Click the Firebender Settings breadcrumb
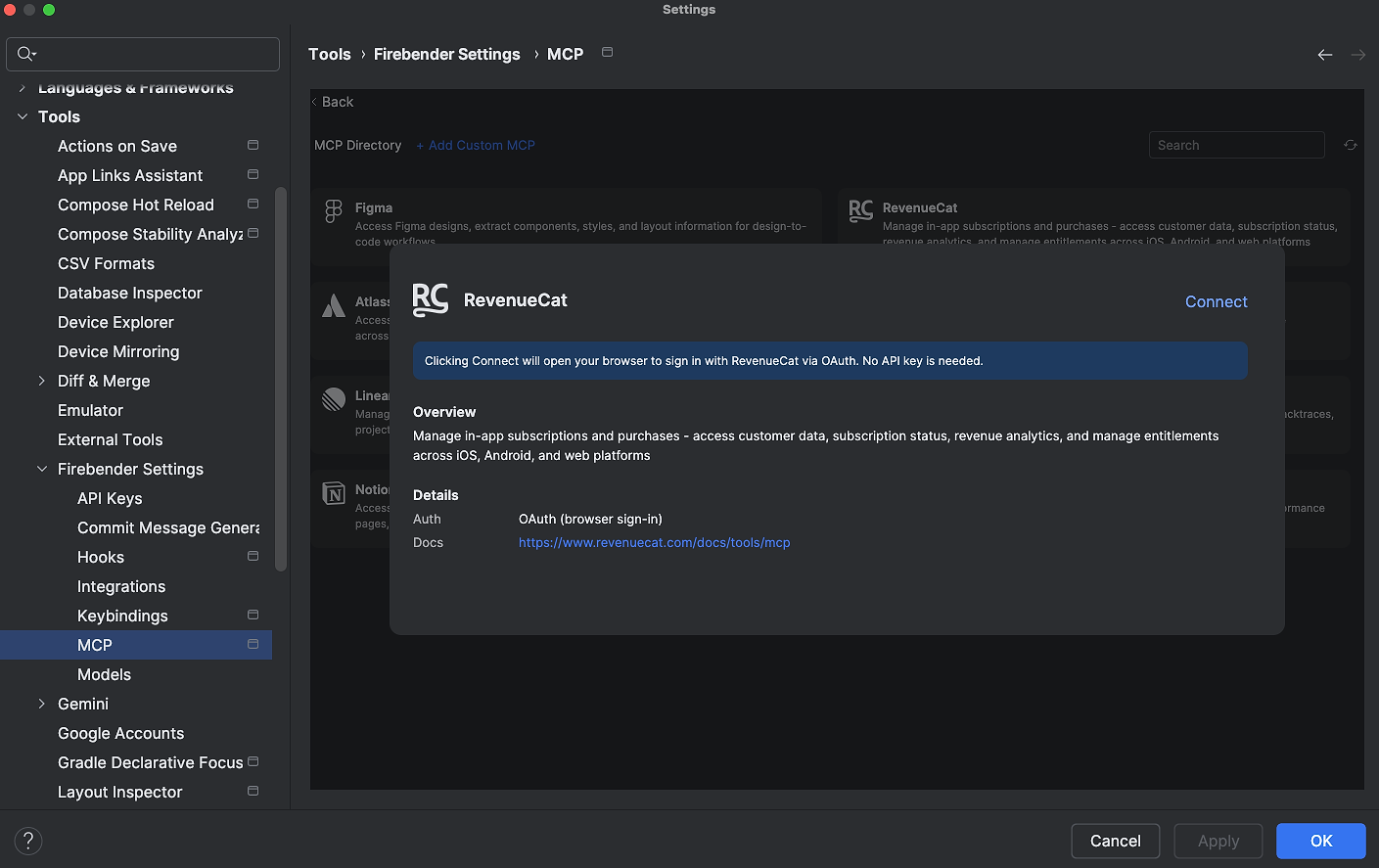This screenshot has height=868, width=1379. 446,54
